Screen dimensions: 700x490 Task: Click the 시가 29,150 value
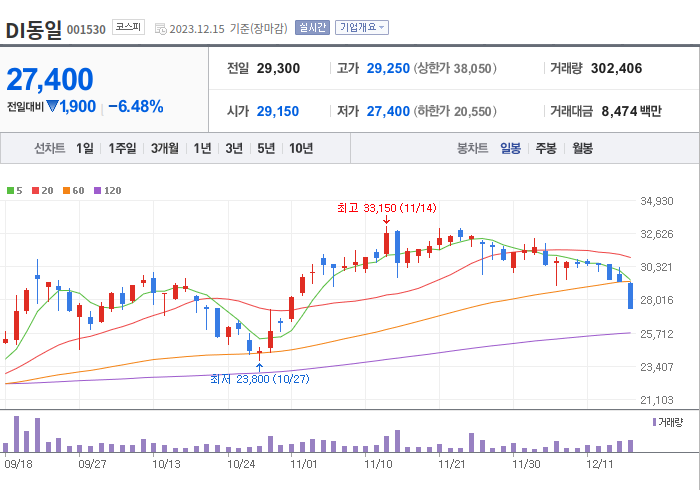tap(277, 111)
